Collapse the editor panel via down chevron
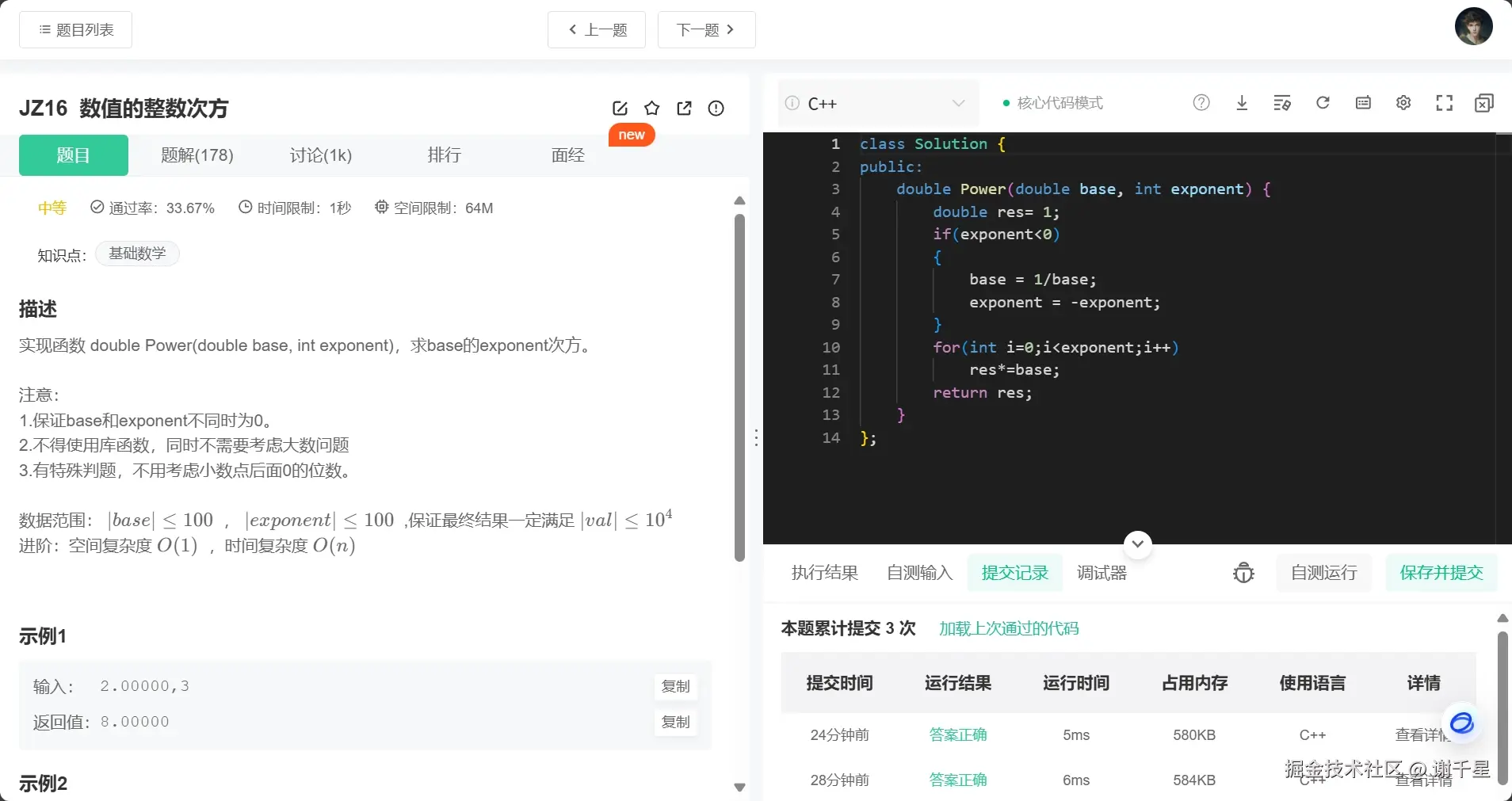The image size is (1512, 801). click(x=1136, y=544)
